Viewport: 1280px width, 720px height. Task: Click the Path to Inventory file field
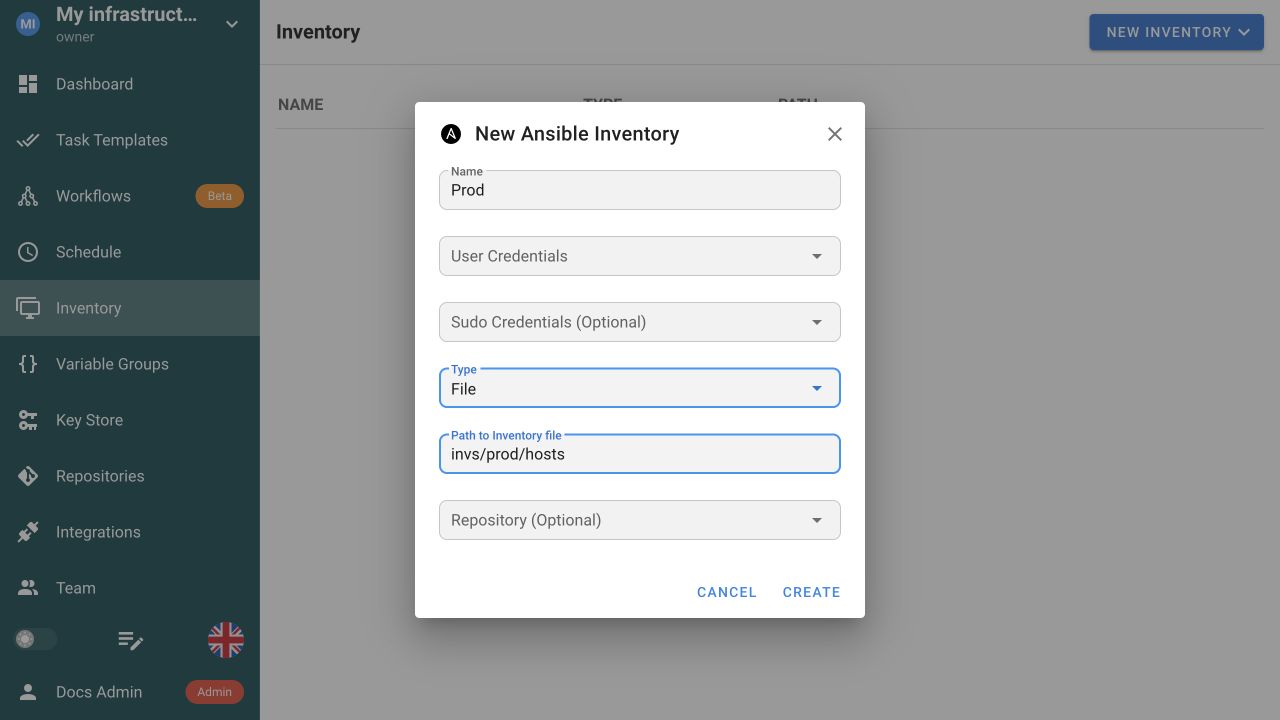coord(640,454)
